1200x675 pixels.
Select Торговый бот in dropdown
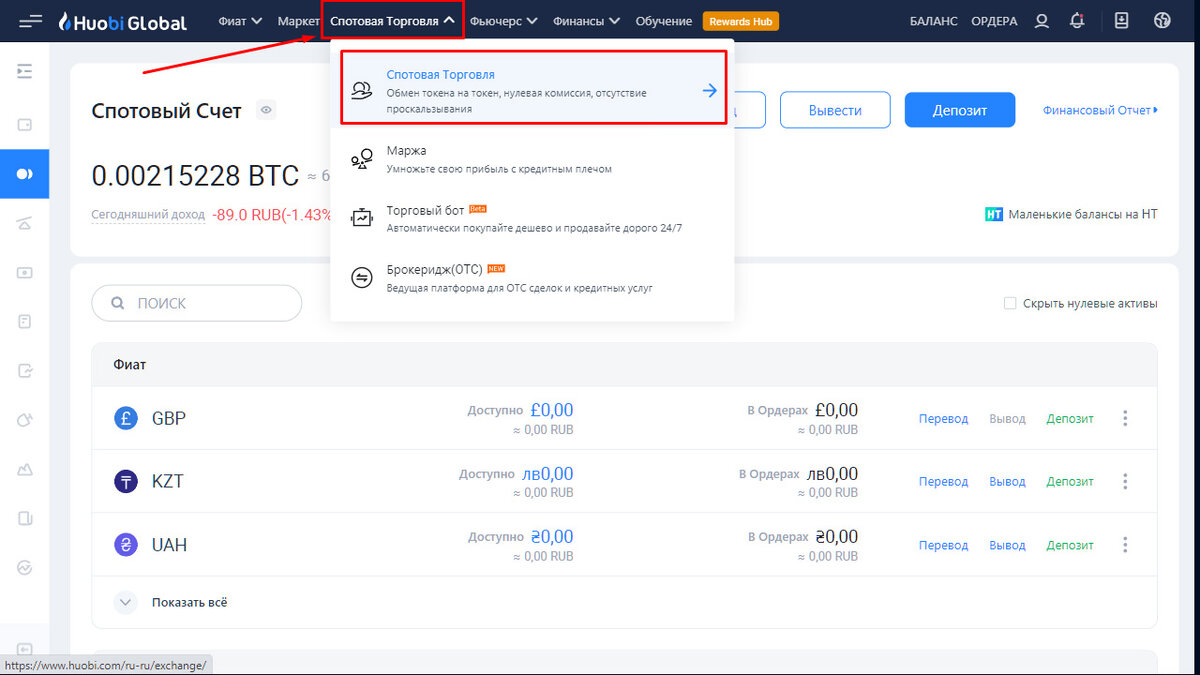click(533, 218)
